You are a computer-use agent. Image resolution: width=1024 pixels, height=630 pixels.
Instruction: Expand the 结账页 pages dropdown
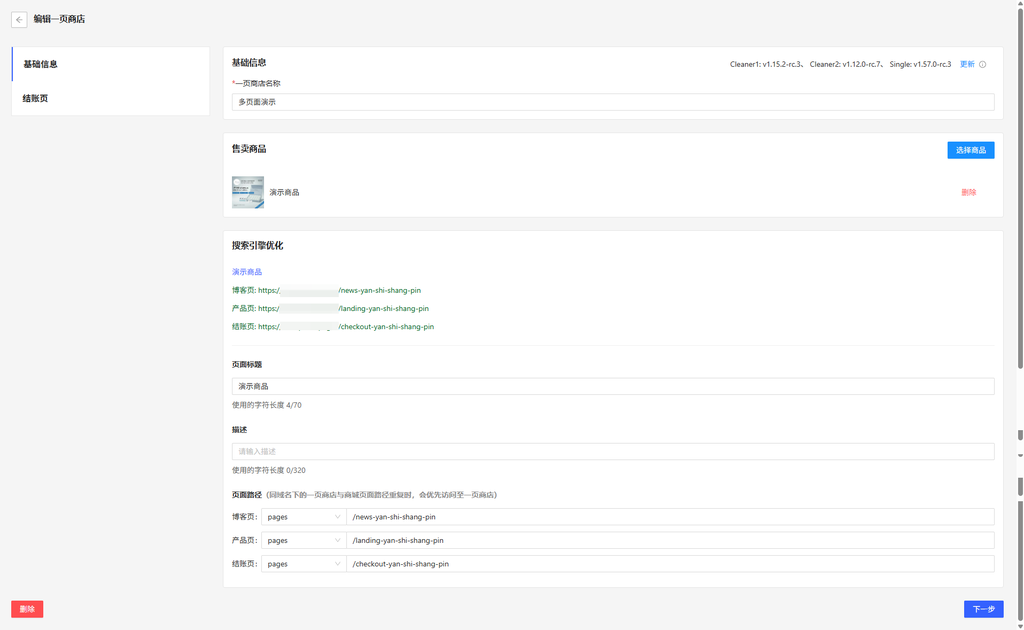click(x=303, y=564)
